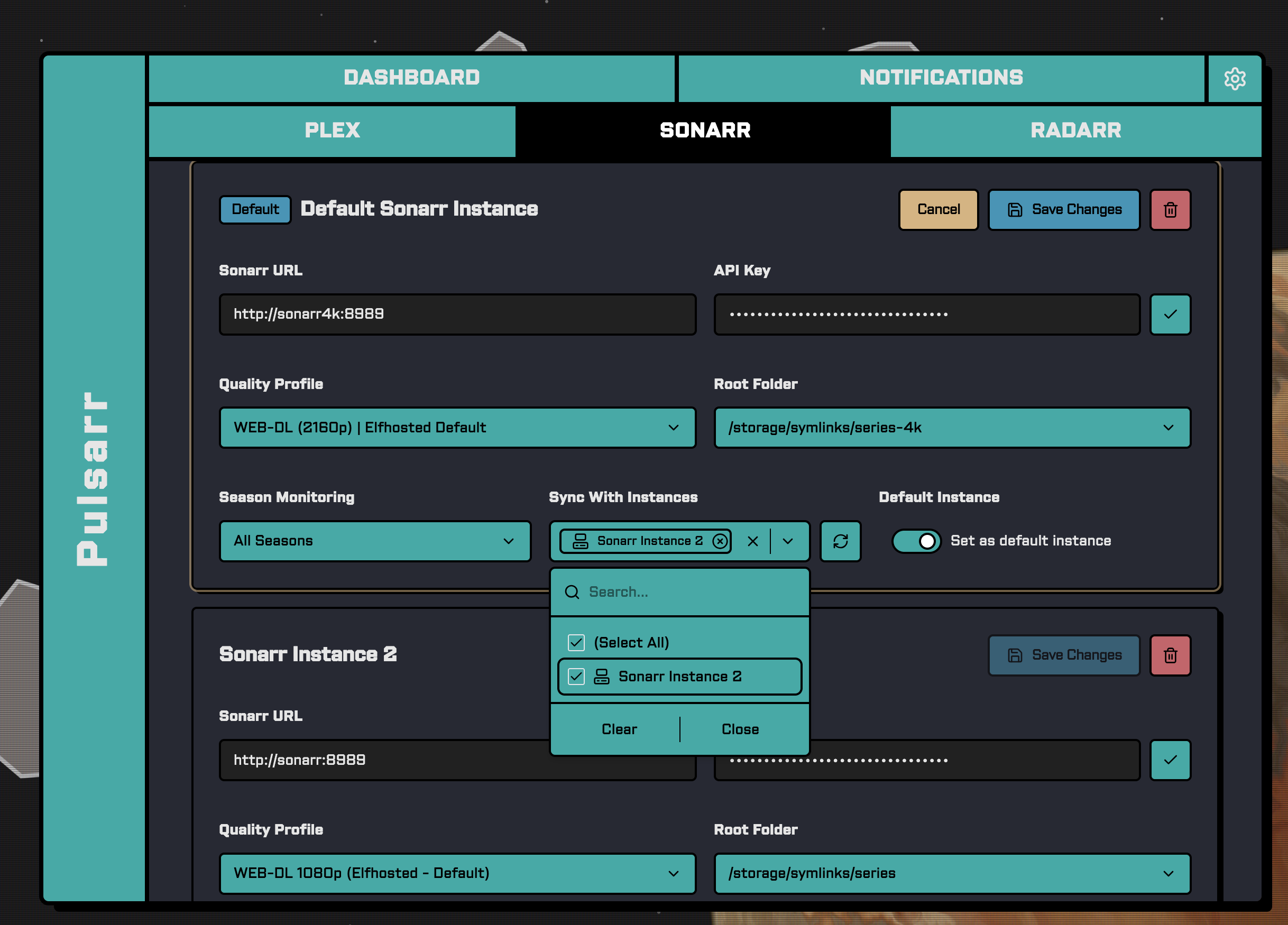Click the Sonarr Instance 2 heading
The width and height of the screenshot is (1288, 925).
(308, 654)
